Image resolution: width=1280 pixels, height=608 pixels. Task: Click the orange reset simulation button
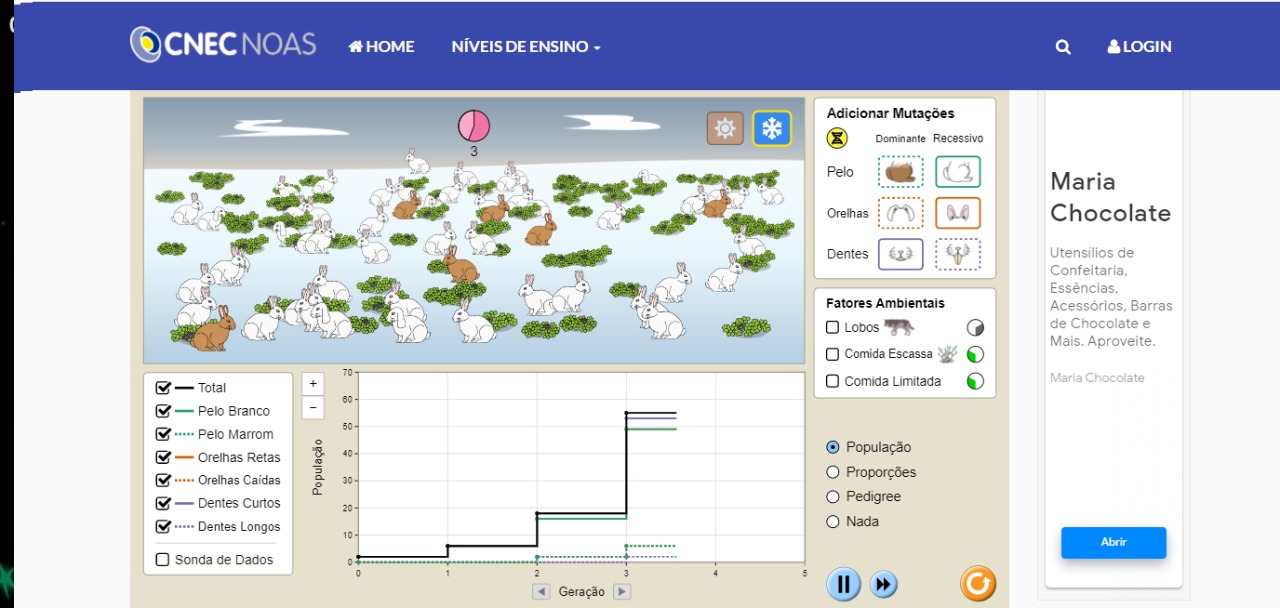977,583
